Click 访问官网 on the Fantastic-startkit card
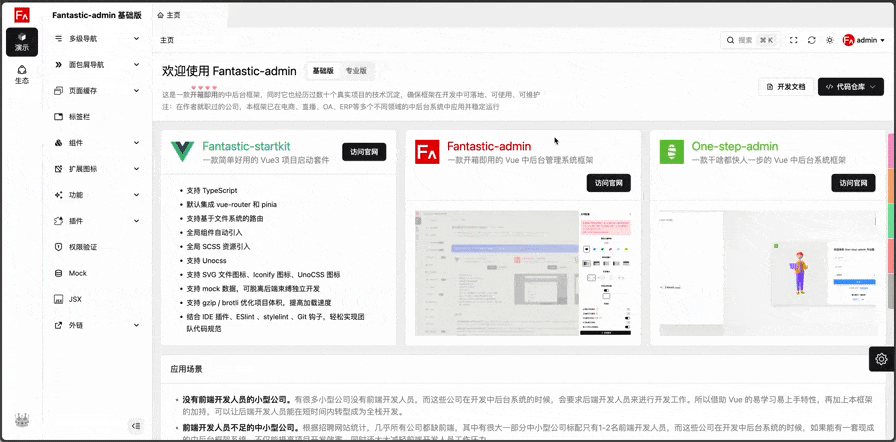 tap(363, 152)
